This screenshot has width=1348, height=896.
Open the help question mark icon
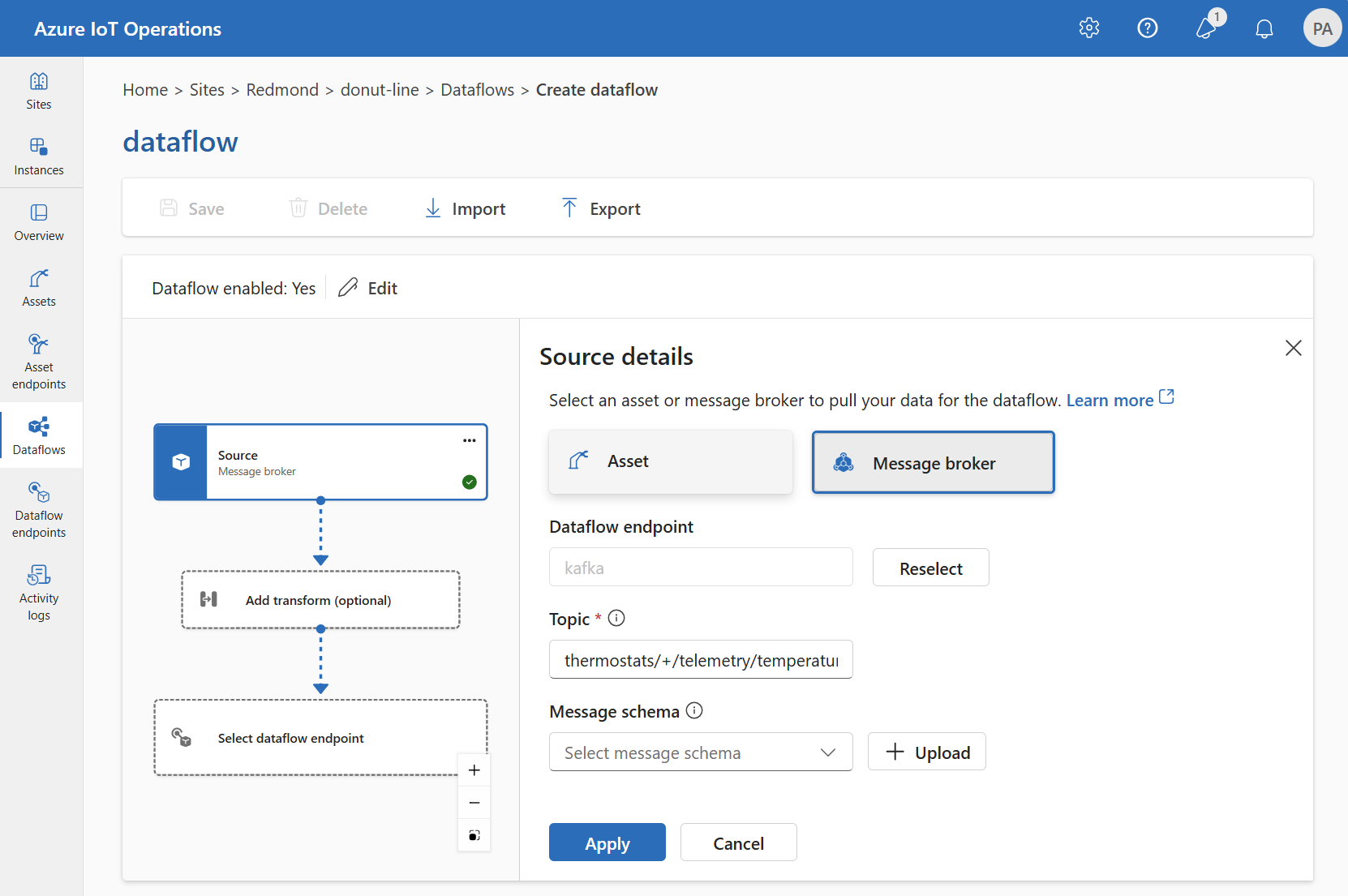[x=1148, y=28]
